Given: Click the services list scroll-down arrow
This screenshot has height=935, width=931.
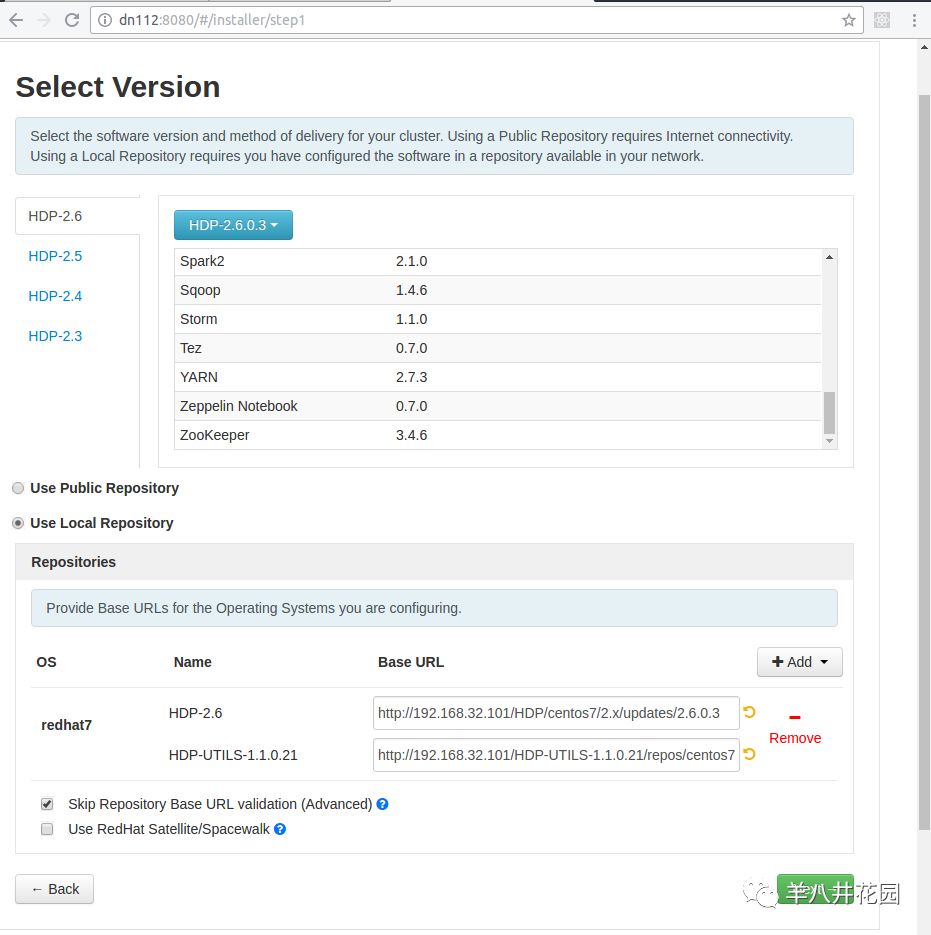Looking at the screenshot, I should [829, 441].
